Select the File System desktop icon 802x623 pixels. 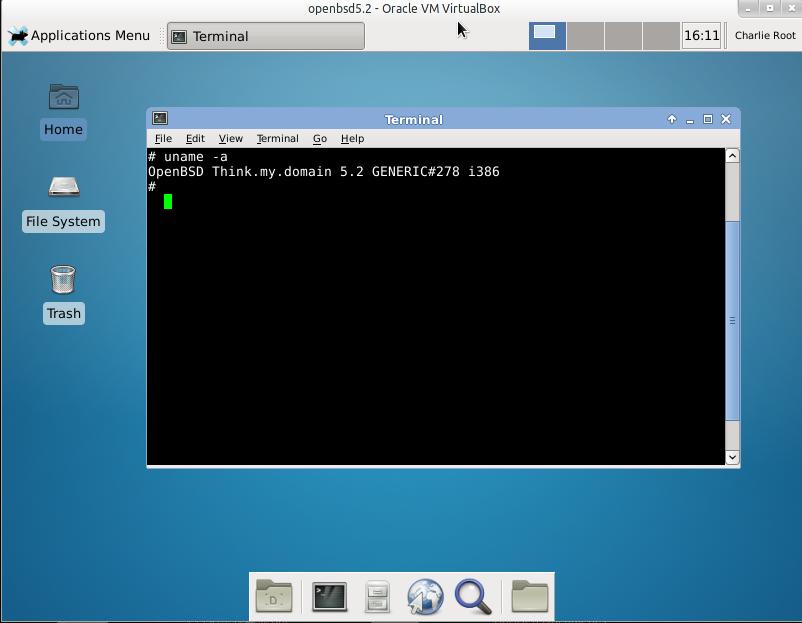(x=64, y=187)
